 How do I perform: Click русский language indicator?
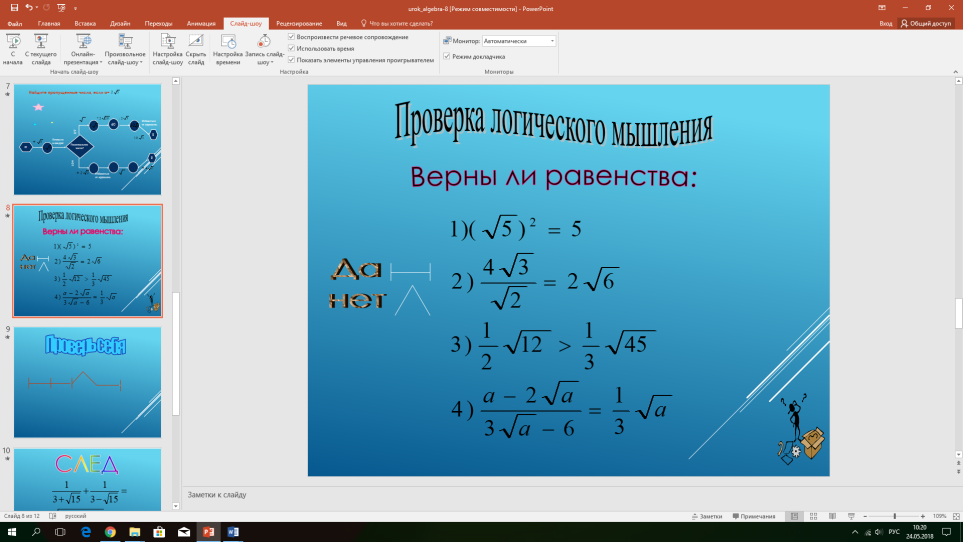(76, 516)
